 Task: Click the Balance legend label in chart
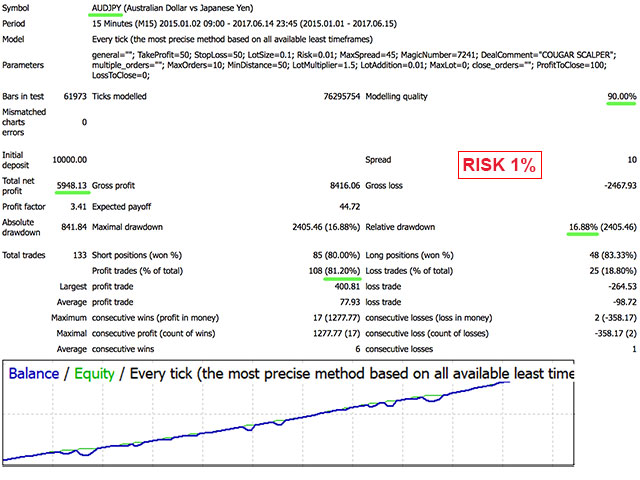click(34, 373)
